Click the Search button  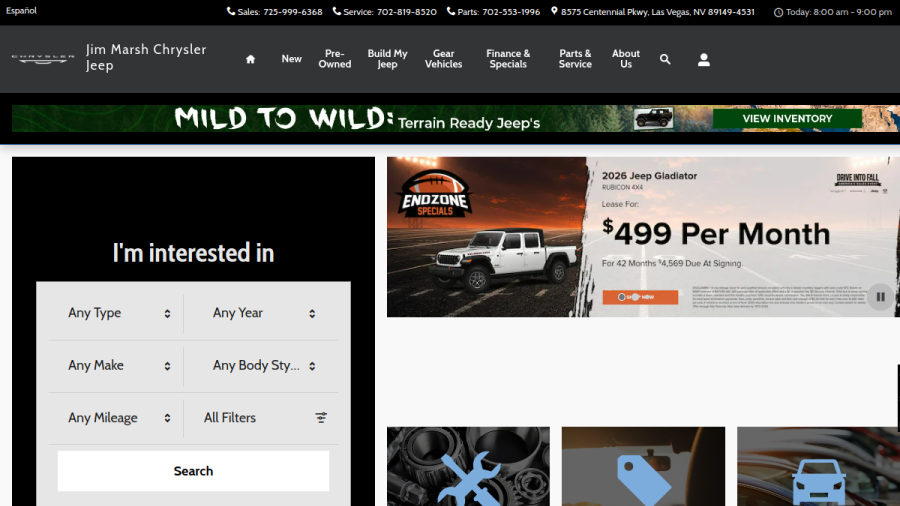click(193, 471)
